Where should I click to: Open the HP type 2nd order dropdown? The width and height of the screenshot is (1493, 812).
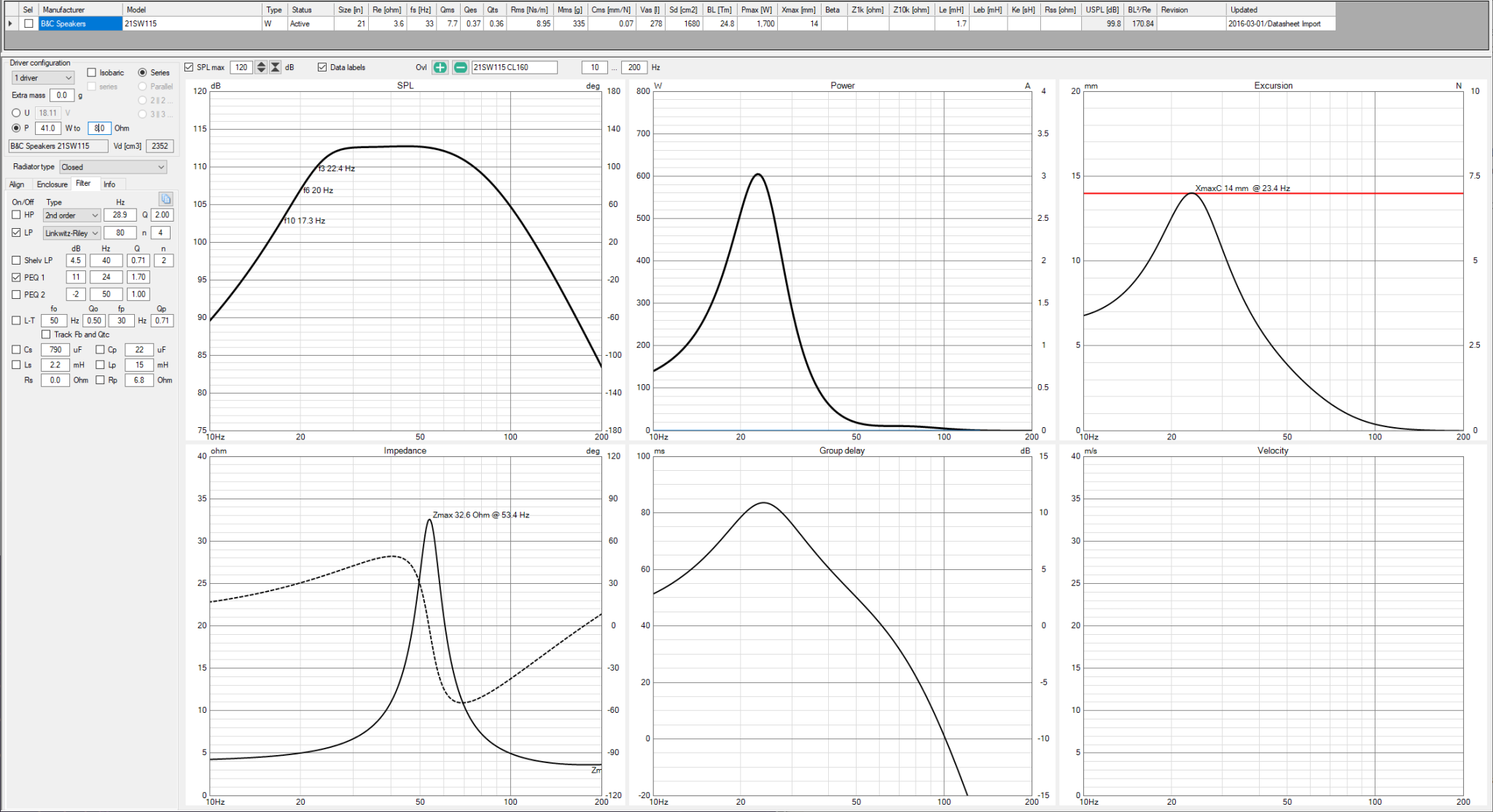click(x=71, y=215)
